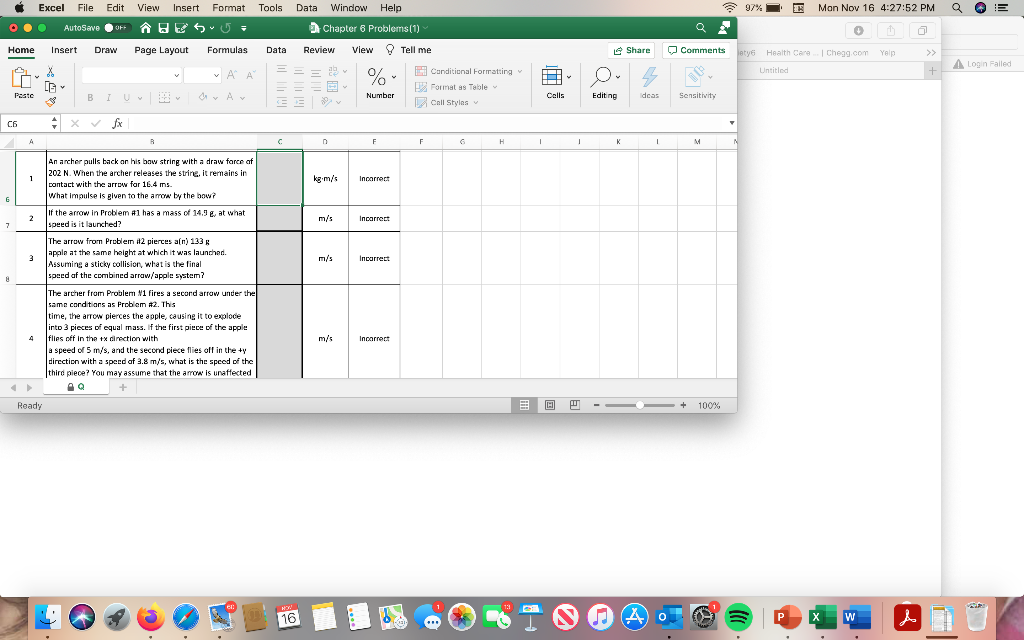Click the Q sheet tab
1024x640 pixels.
pyautogui.click(x=76, y=387)
